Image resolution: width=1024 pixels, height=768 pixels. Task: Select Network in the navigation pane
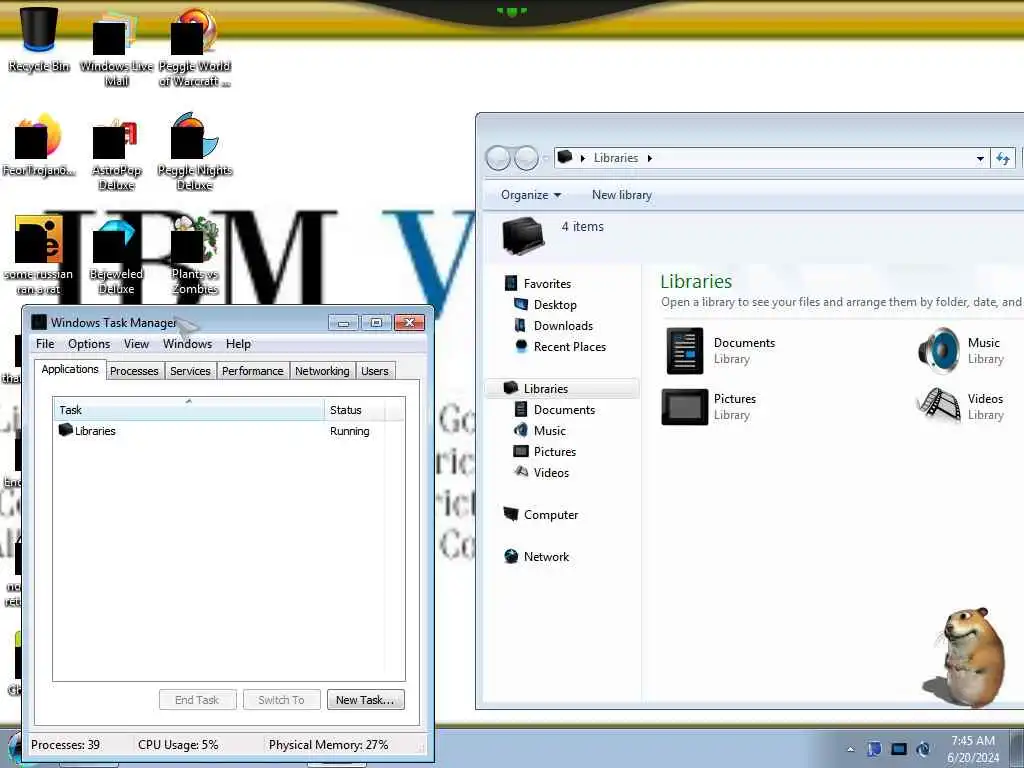point(546,556)
